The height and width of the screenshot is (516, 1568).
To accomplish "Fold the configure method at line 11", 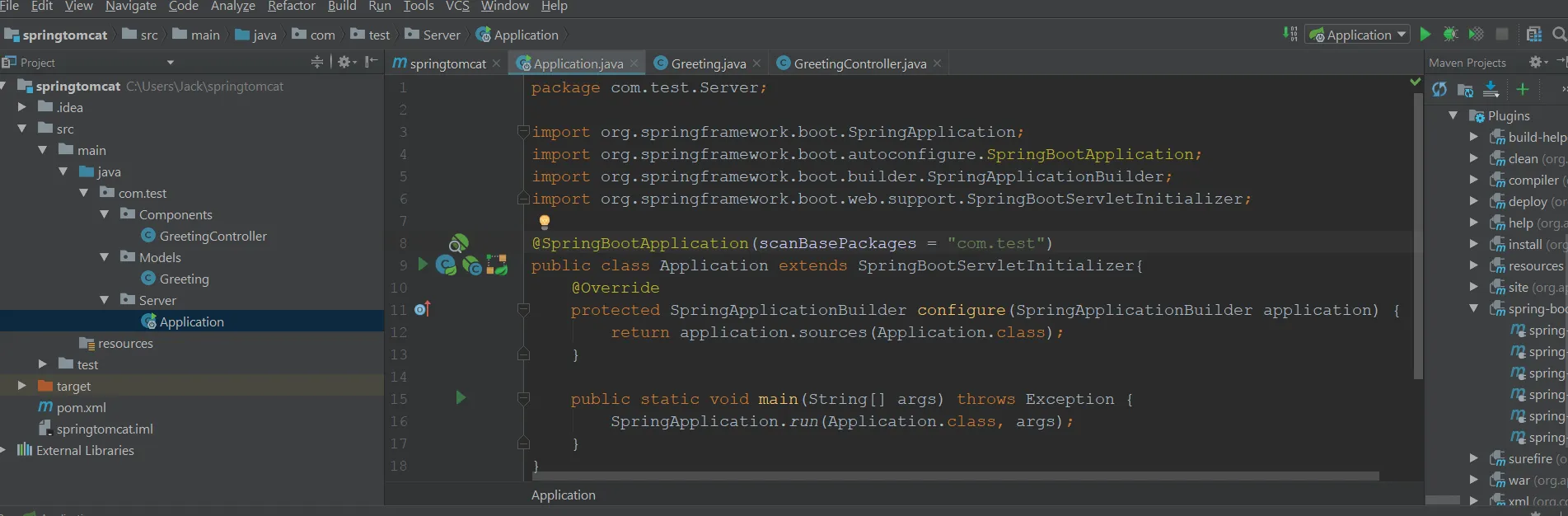I will tap(523, 309).
